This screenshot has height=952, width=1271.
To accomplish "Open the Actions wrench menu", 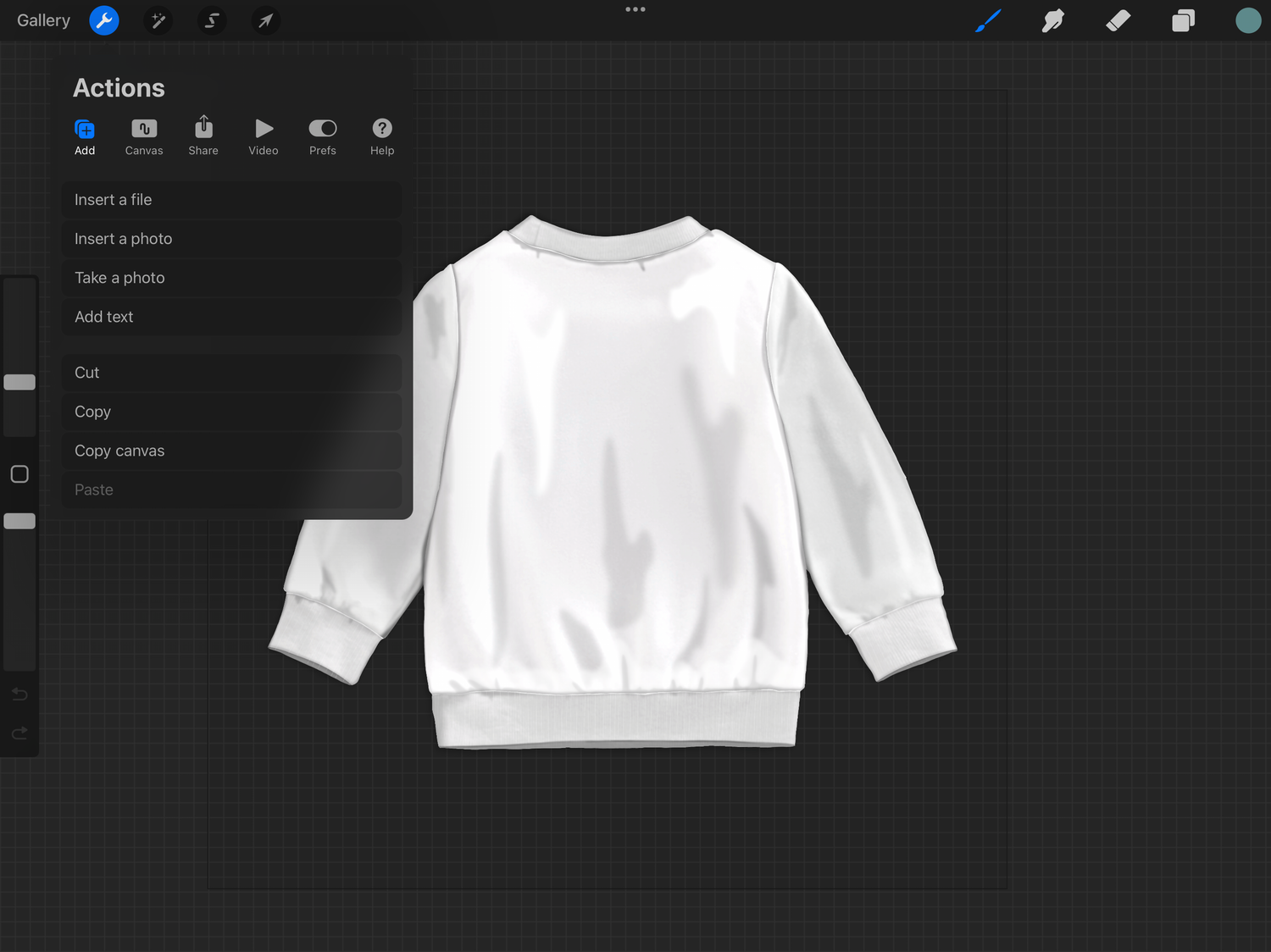I will 104,20.
